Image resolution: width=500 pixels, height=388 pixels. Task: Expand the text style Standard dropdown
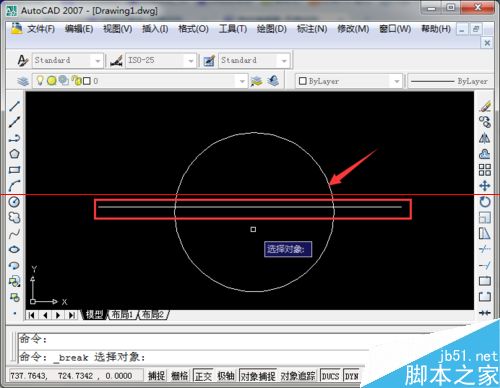point(97,61)
